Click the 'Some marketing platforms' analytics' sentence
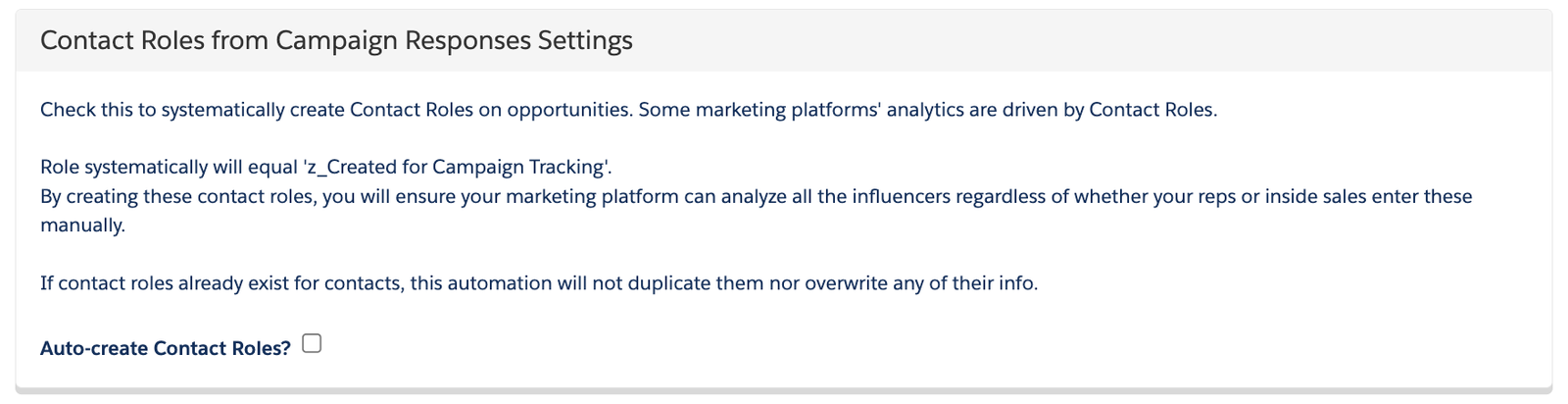 tap(928, 110)
